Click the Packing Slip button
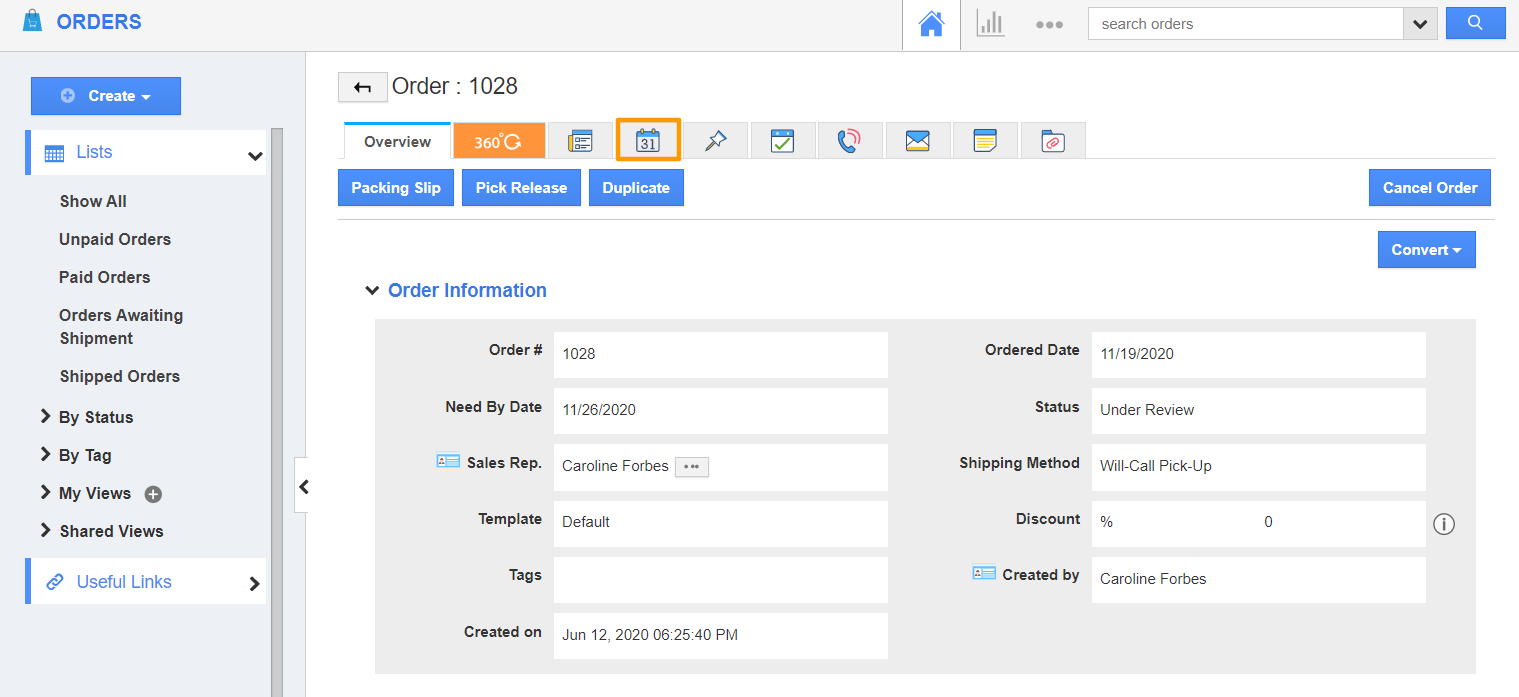The image size is (1519, 697). tap(396, 188)
